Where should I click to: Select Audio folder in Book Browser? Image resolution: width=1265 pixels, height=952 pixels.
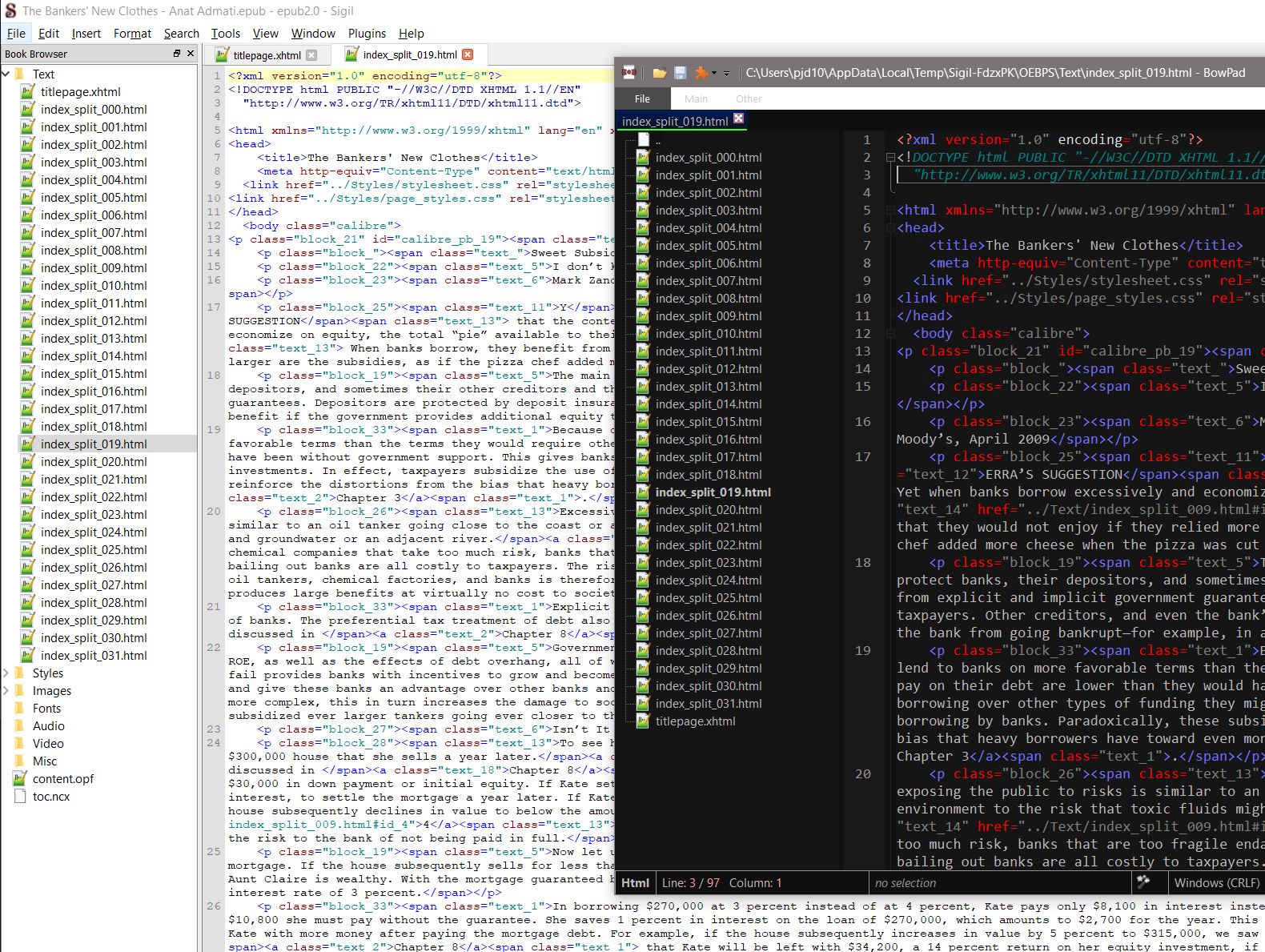[x=48, y=725]
